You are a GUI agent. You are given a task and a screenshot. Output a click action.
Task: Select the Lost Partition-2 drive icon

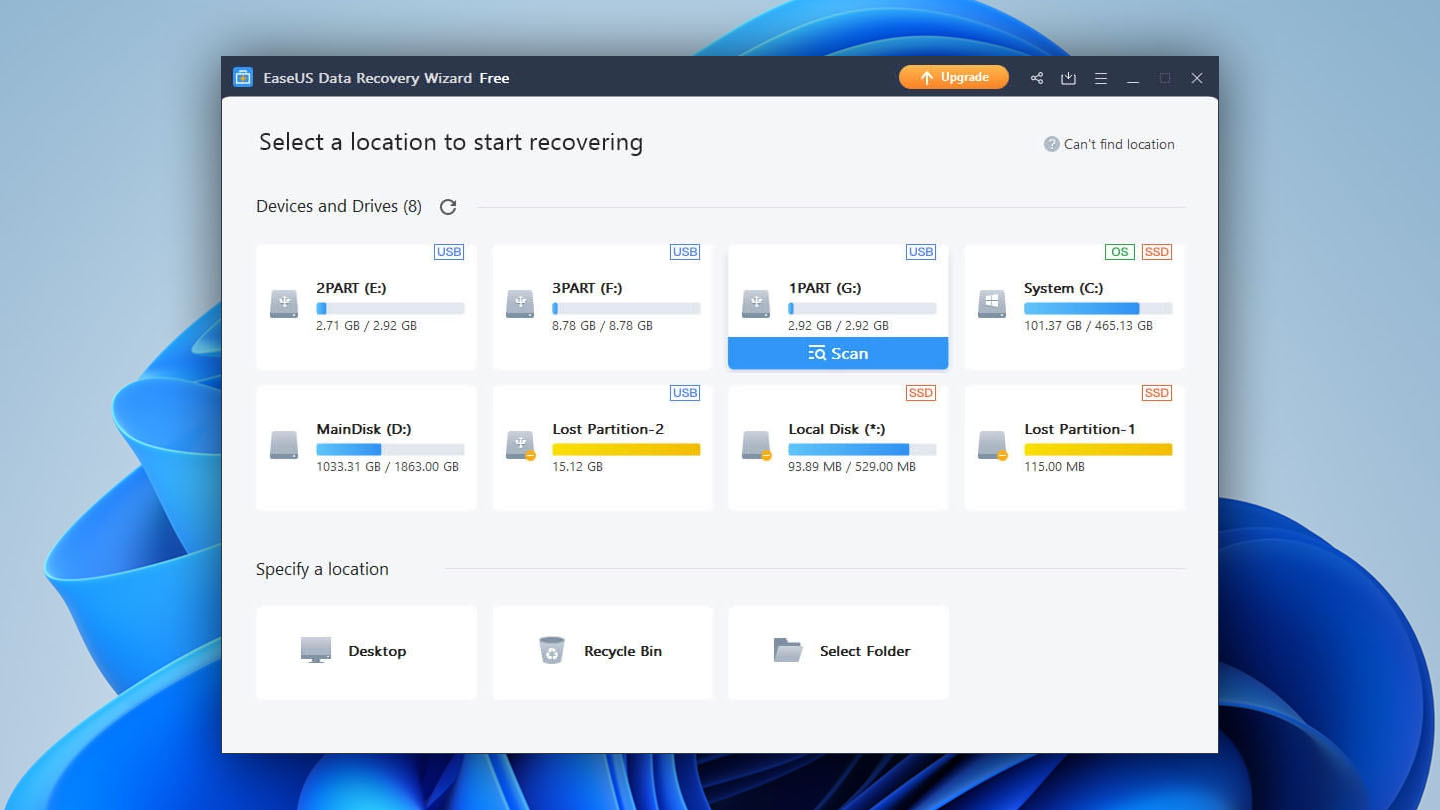tap(520, 445)
